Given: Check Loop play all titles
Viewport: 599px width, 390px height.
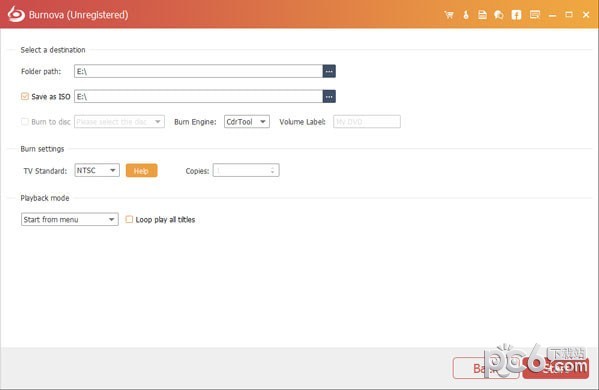Looking at the screenshot, I should coord(129,219).
